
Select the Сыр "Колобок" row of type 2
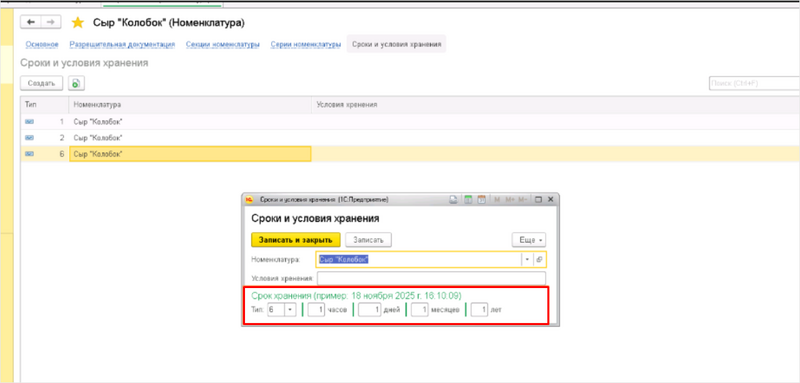pyautogui.click(x=410, y=138)
